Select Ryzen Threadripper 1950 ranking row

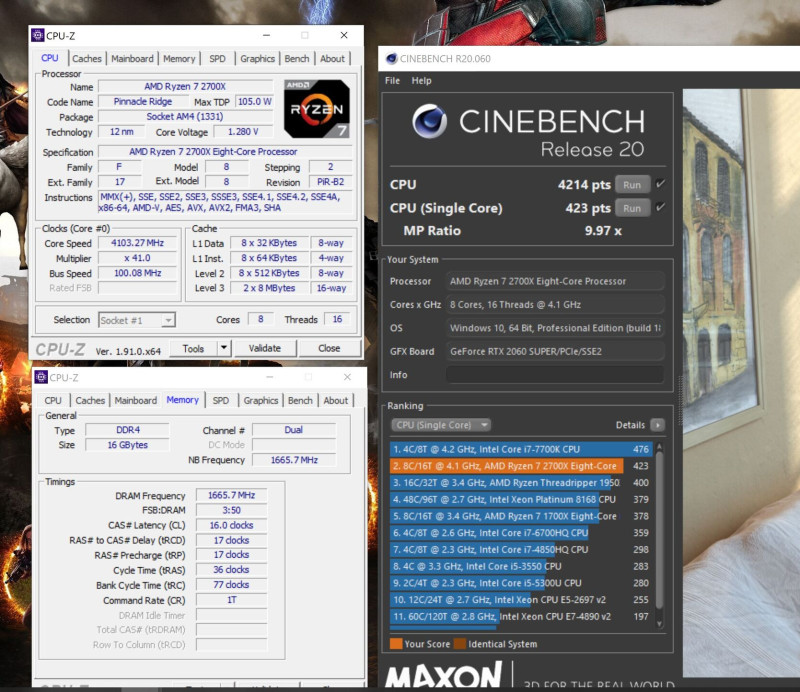coord(521,483)
